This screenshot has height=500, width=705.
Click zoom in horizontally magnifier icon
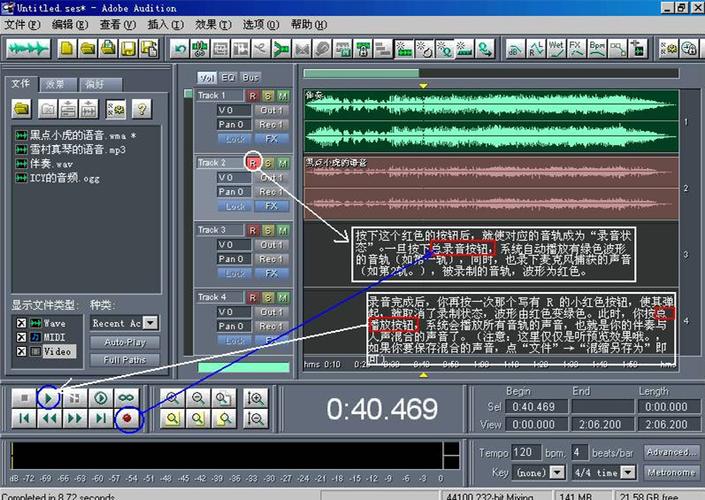pos(172,397)
